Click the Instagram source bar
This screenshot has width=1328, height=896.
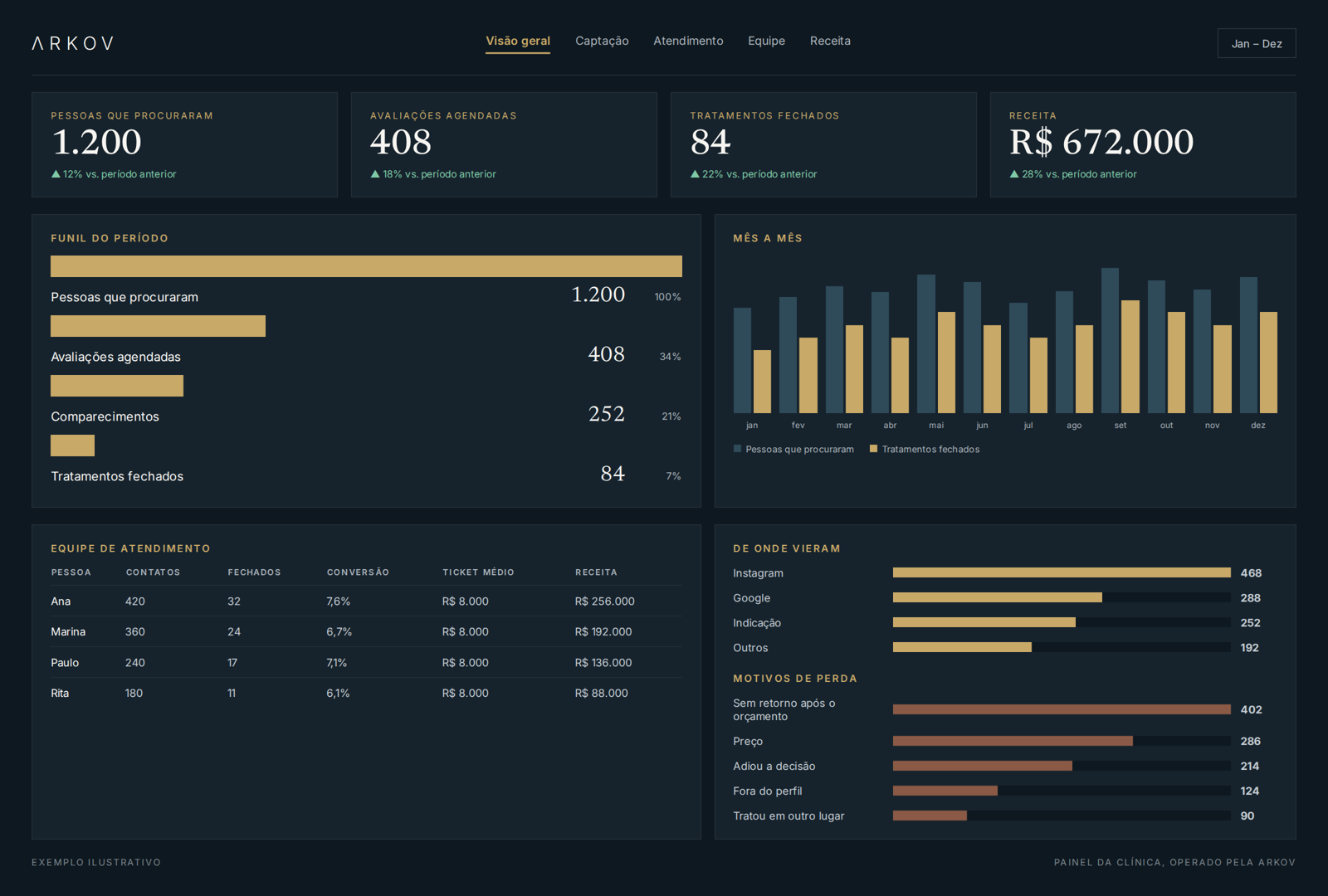point(1062,572)
